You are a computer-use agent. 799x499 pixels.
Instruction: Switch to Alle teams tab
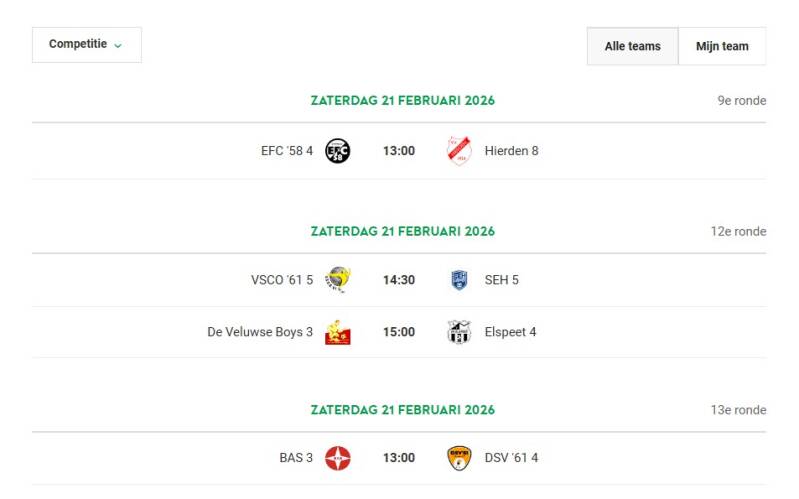click(x=632, y=46)
